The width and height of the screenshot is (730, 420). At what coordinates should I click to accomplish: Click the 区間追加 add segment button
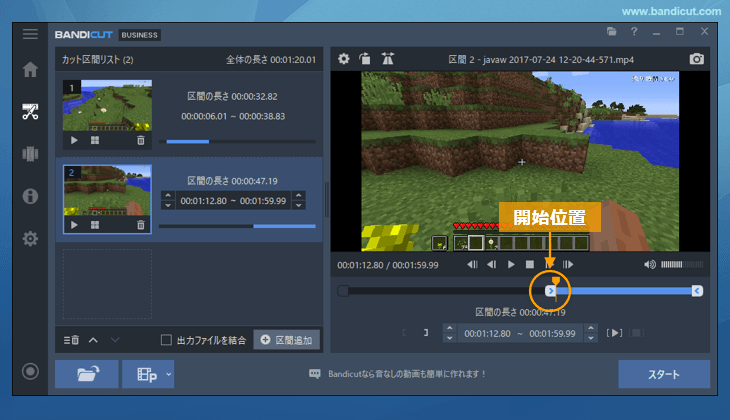(x=286, y=339)
